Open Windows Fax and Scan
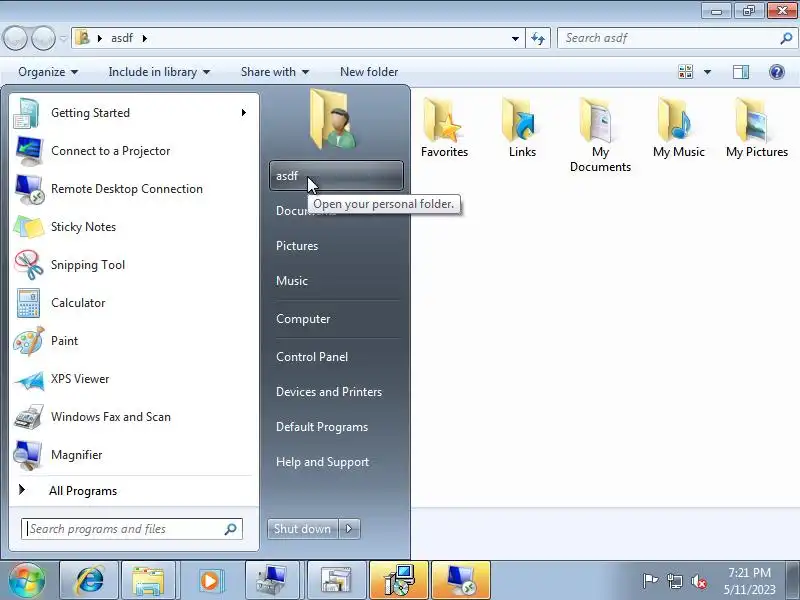This screenshot has width=800, height=600. tap(134, 417)
